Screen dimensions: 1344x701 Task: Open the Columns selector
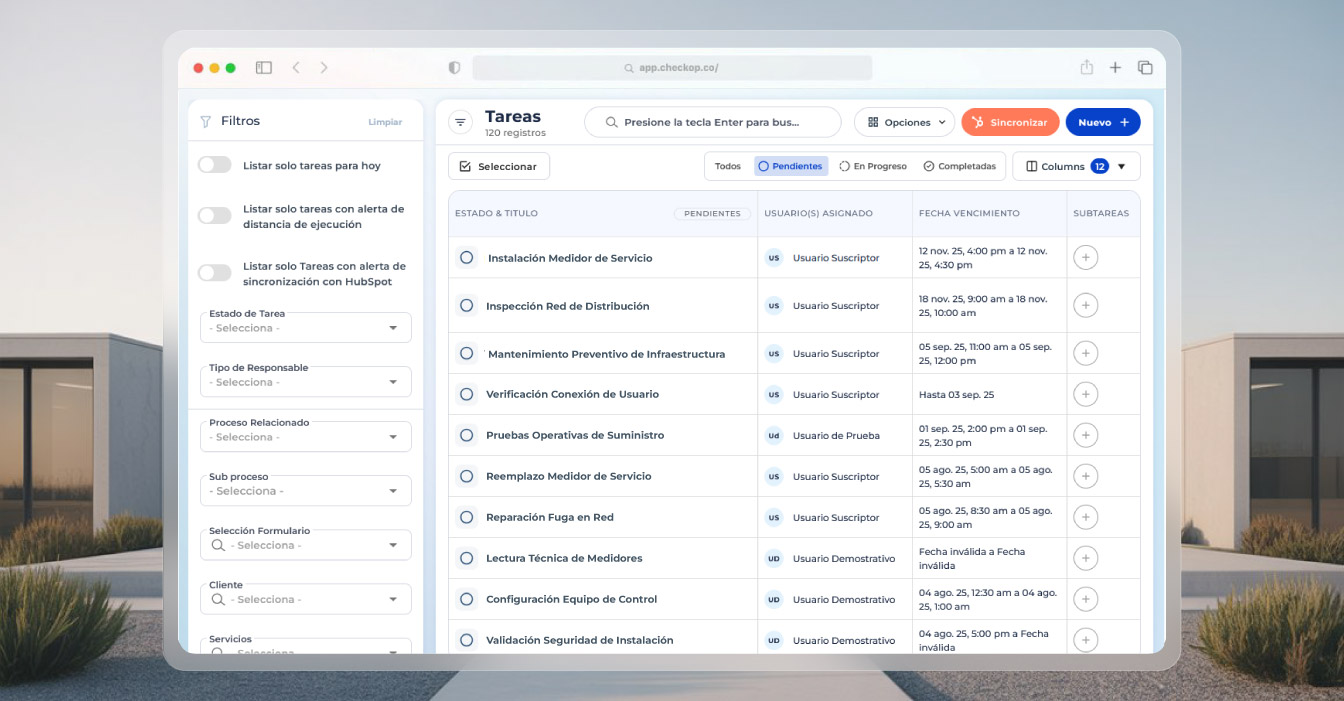point(1076,166)
